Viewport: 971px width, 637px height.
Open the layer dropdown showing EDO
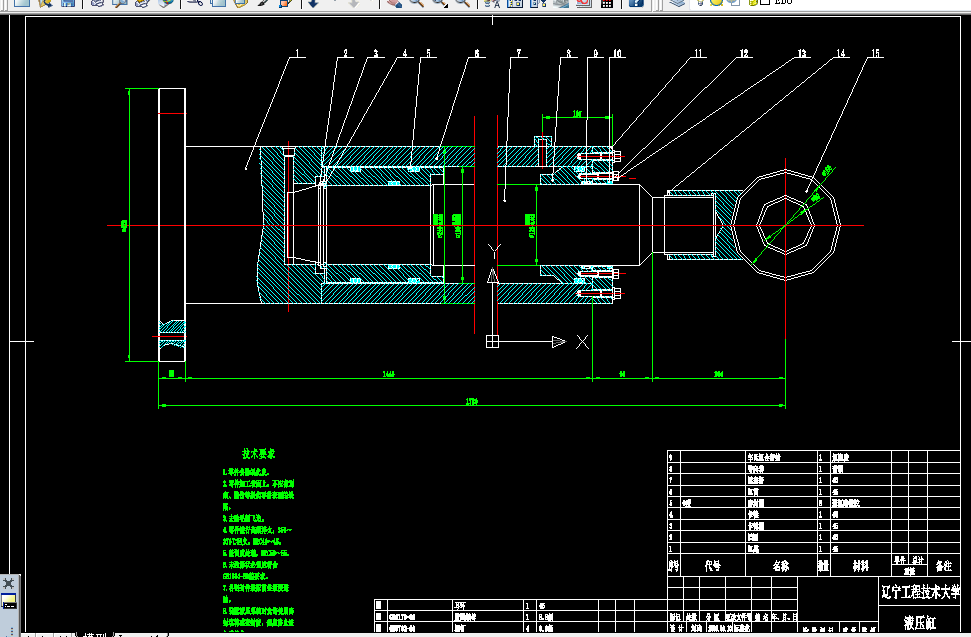point(783,2)
